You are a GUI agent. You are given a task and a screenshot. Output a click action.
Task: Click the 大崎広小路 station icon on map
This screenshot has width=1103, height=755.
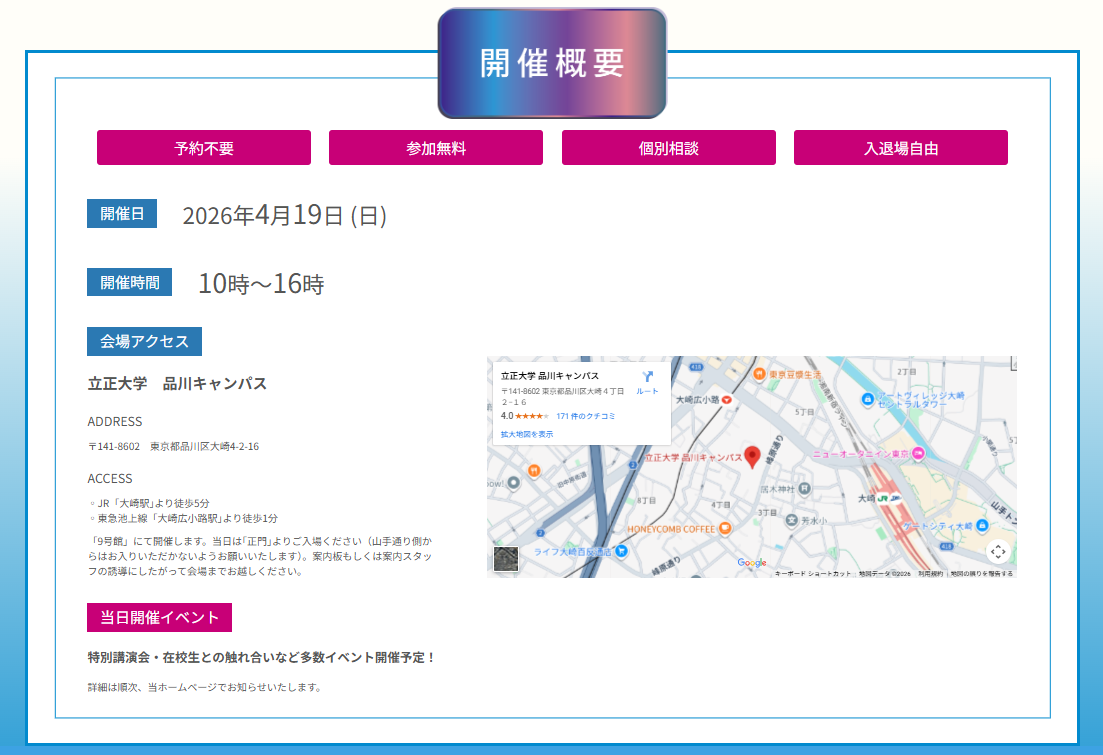[727, 398]
